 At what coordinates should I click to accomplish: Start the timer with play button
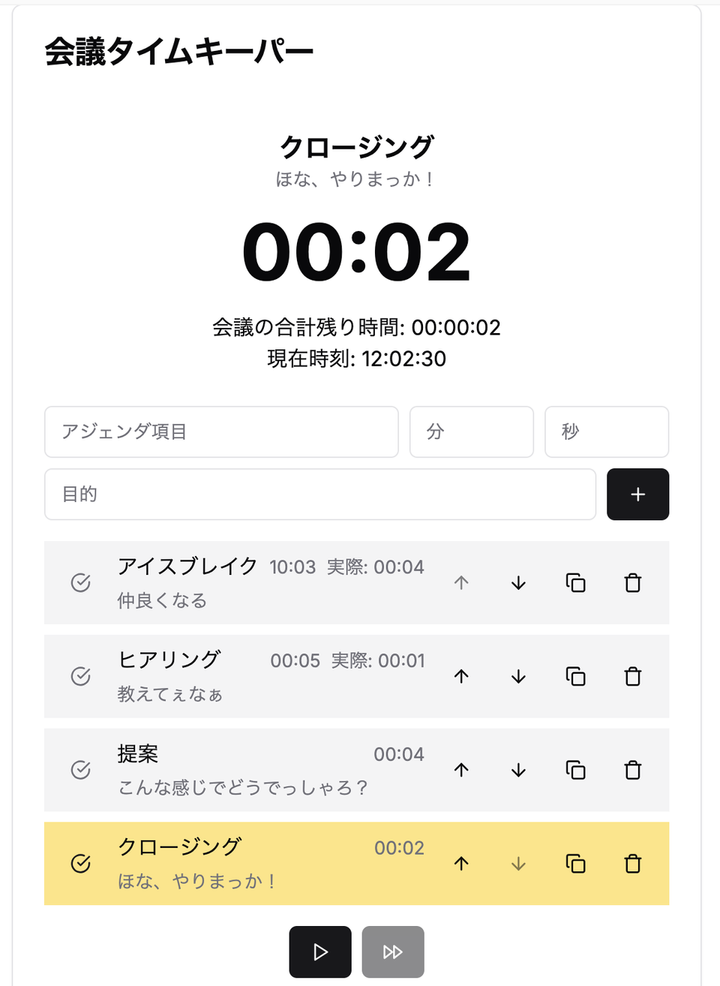coord(320,952)
